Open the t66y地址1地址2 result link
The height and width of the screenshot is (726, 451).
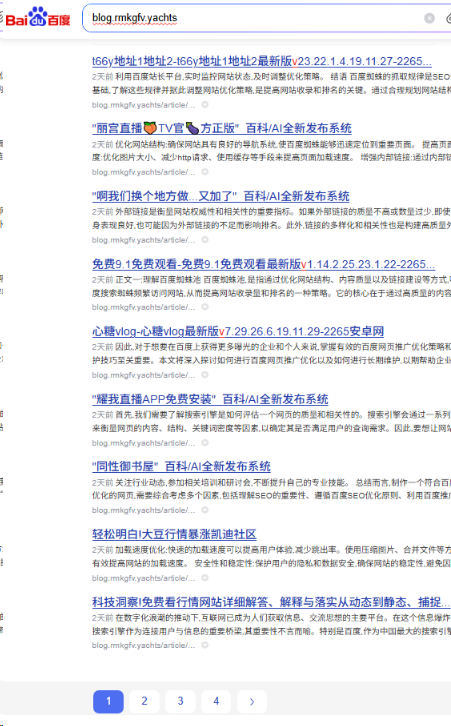[x=262, y=61]
